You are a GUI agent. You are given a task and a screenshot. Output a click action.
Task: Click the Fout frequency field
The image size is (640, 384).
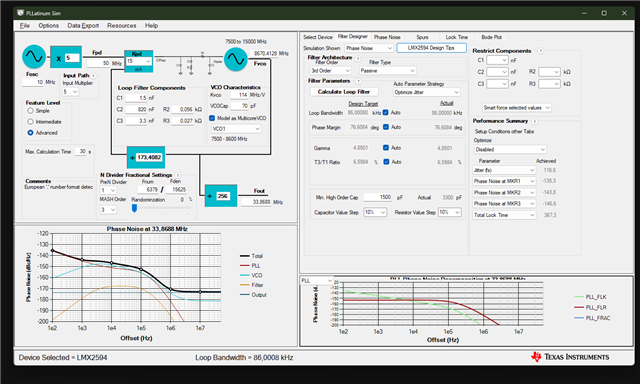(x=256, y=202)
